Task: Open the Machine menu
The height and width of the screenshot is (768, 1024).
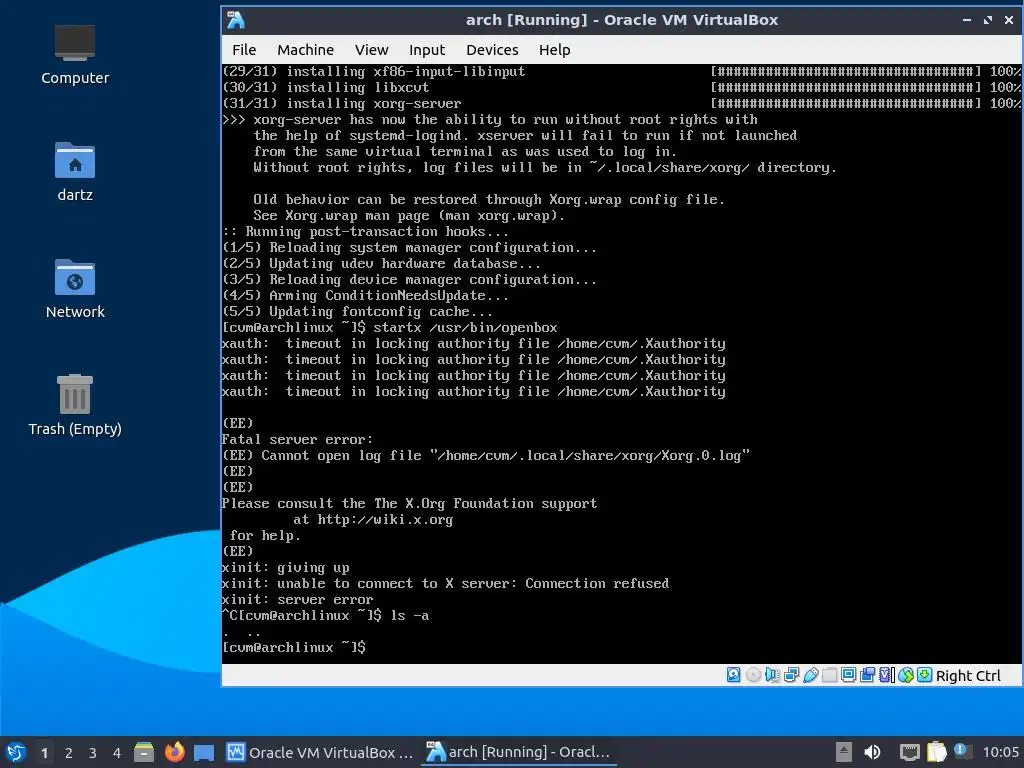Action: [x=305, y=50]
